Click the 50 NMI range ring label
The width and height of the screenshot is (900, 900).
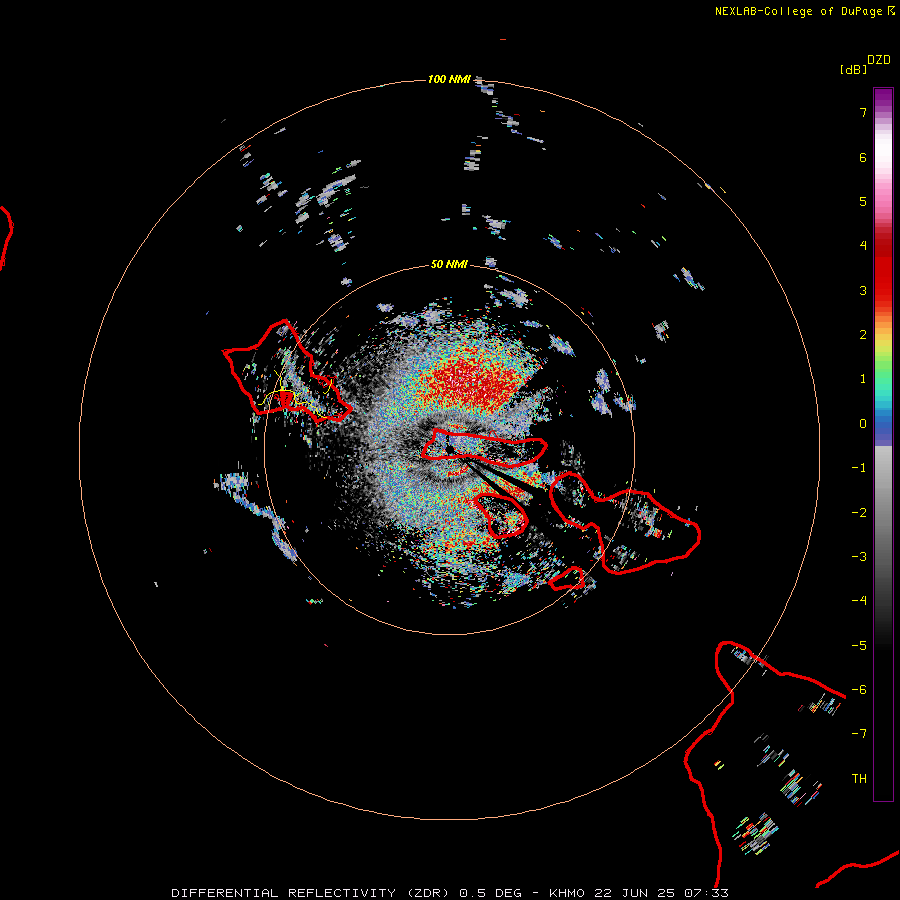point(449,264)
